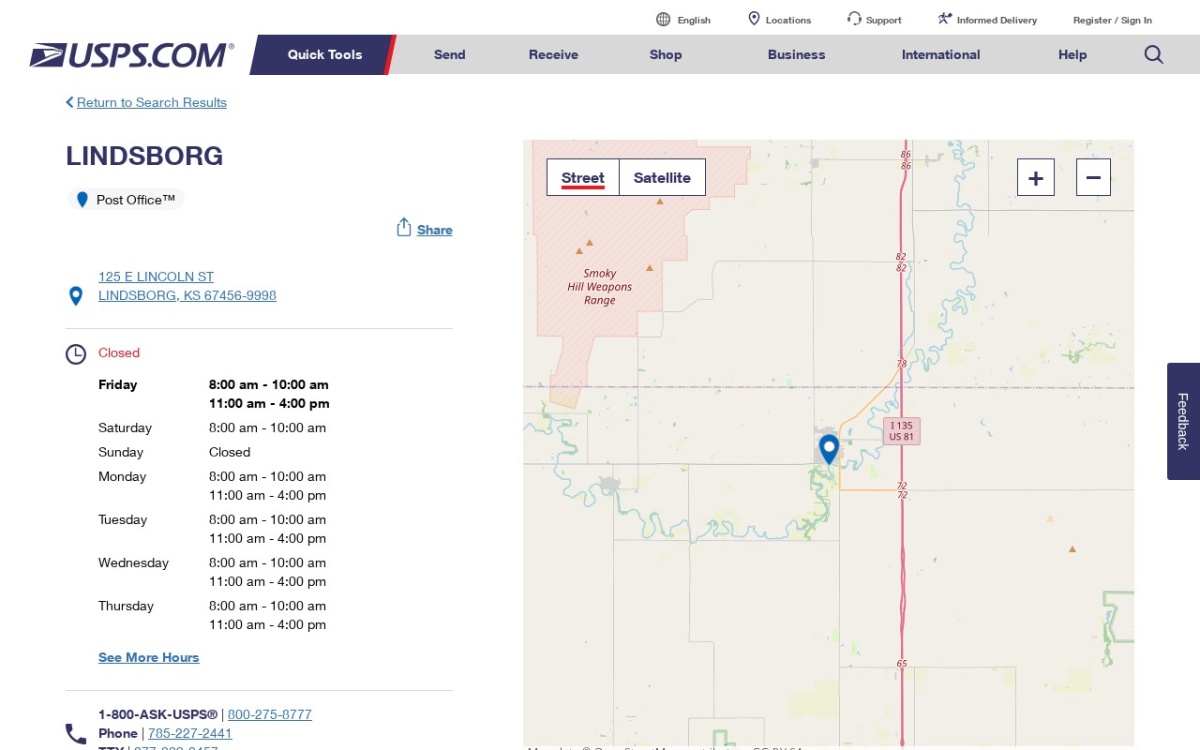Click the I 135 US 81 highway label

tap(902, 431)
